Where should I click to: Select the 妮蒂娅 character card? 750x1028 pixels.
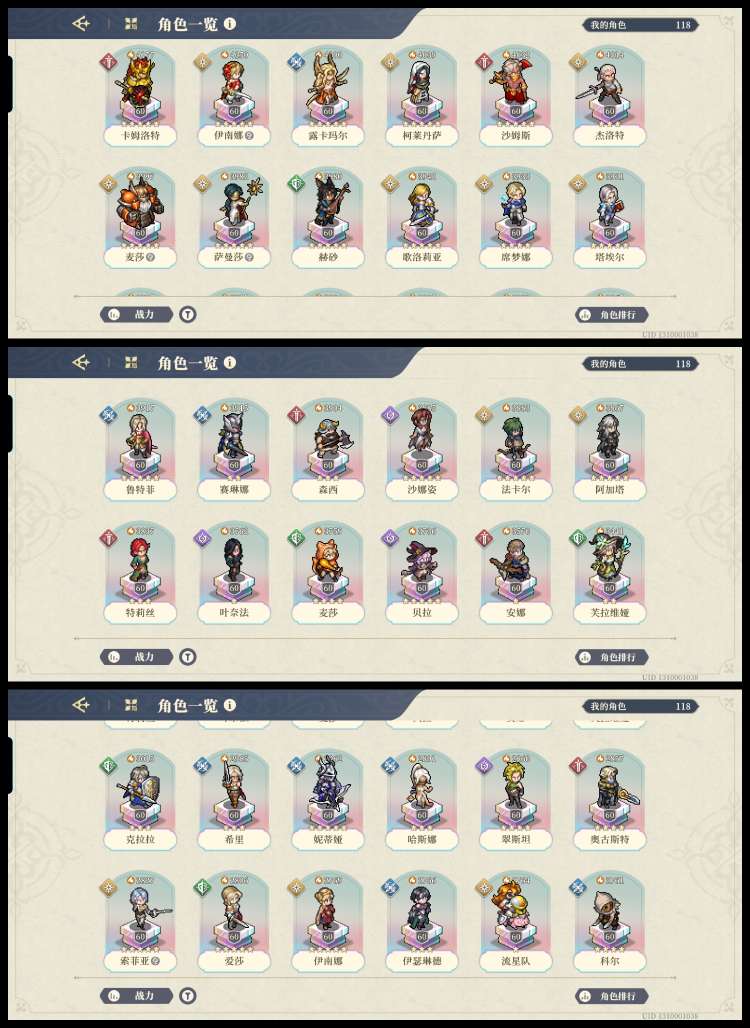[x=328, y=800]
